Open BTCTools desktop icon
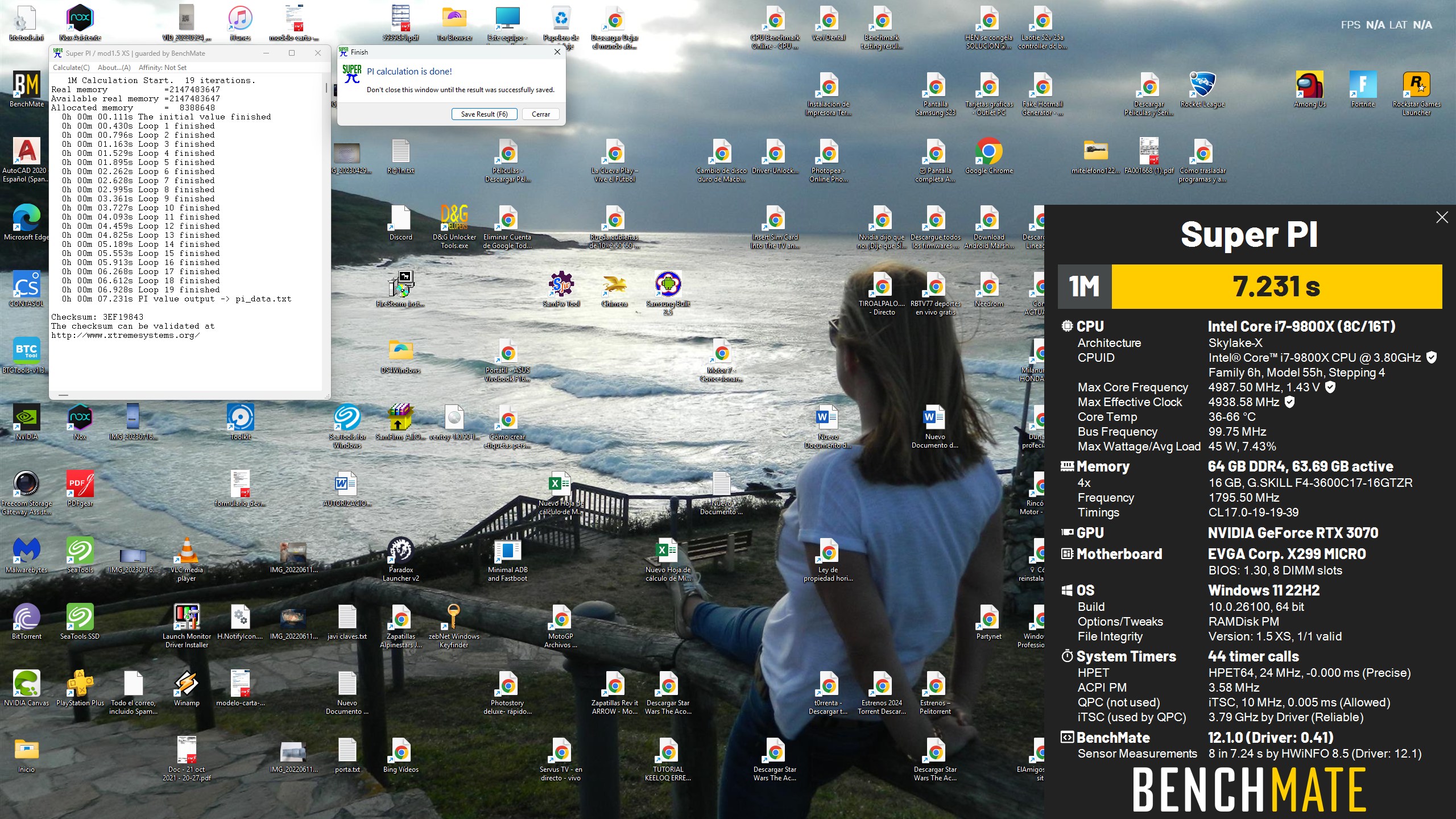The height and width of the screenshot is (819, 1456). tap(27, 355)
